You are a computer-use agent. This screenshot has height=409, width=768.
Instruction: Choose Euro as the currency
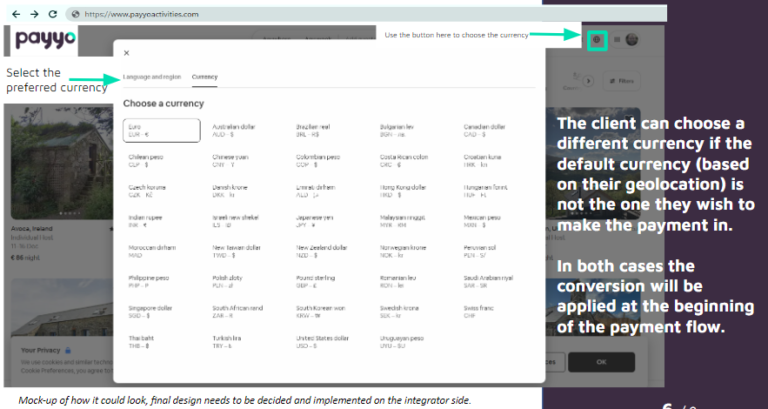(x=161, y=130)
